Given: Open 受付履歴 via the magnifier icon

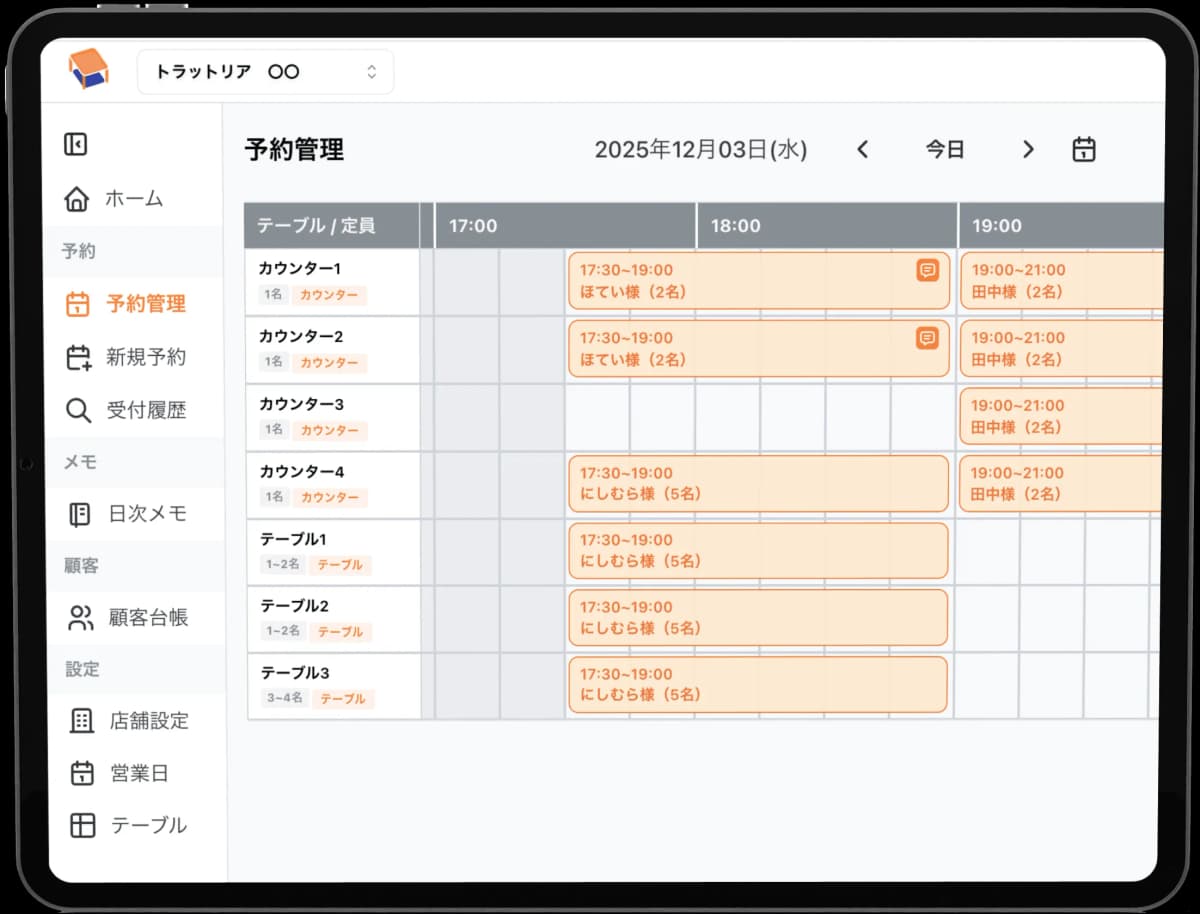Looking at the screenshot, I should point(80,410).
